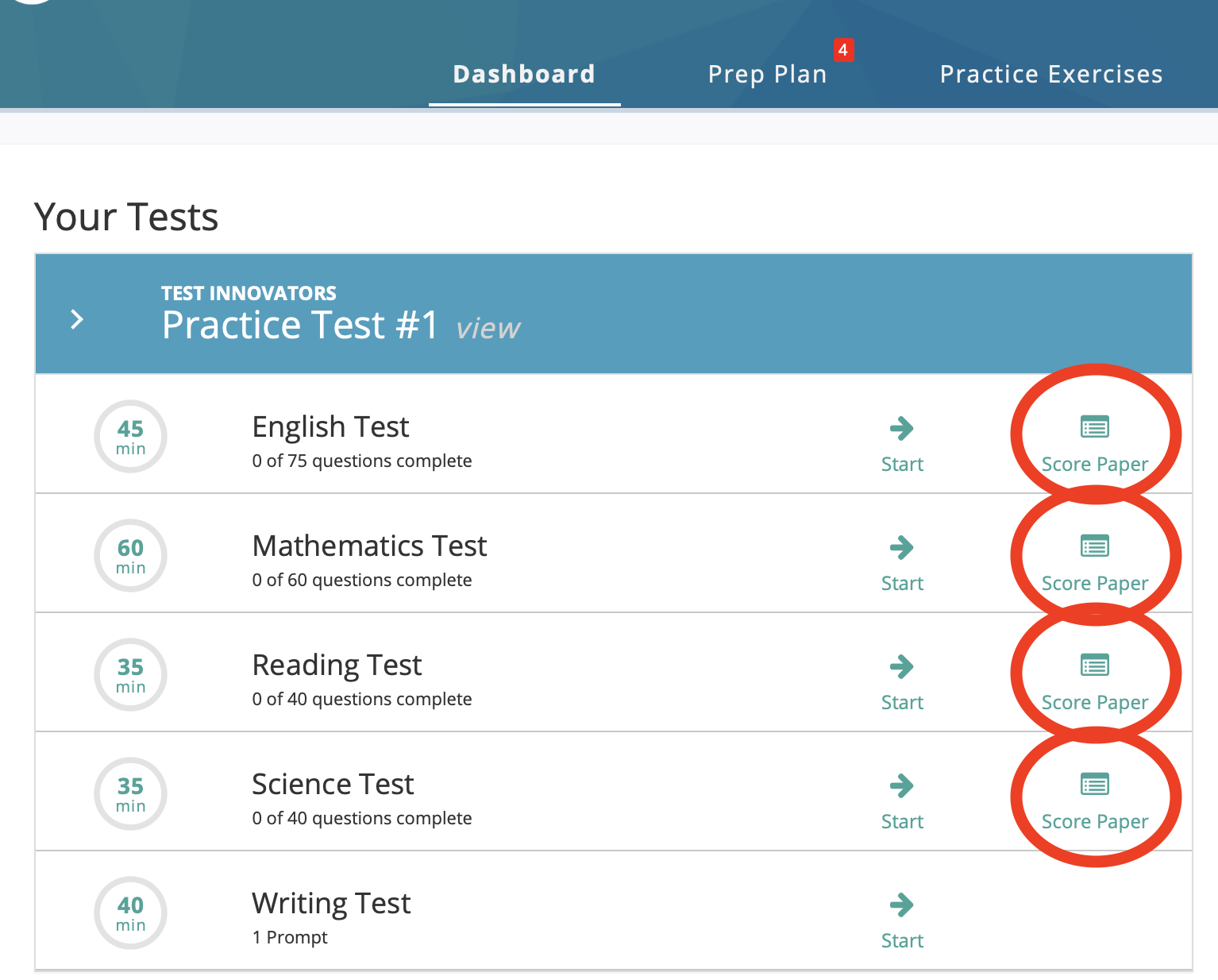Open the Prep Plan tab

pos(767,74)
